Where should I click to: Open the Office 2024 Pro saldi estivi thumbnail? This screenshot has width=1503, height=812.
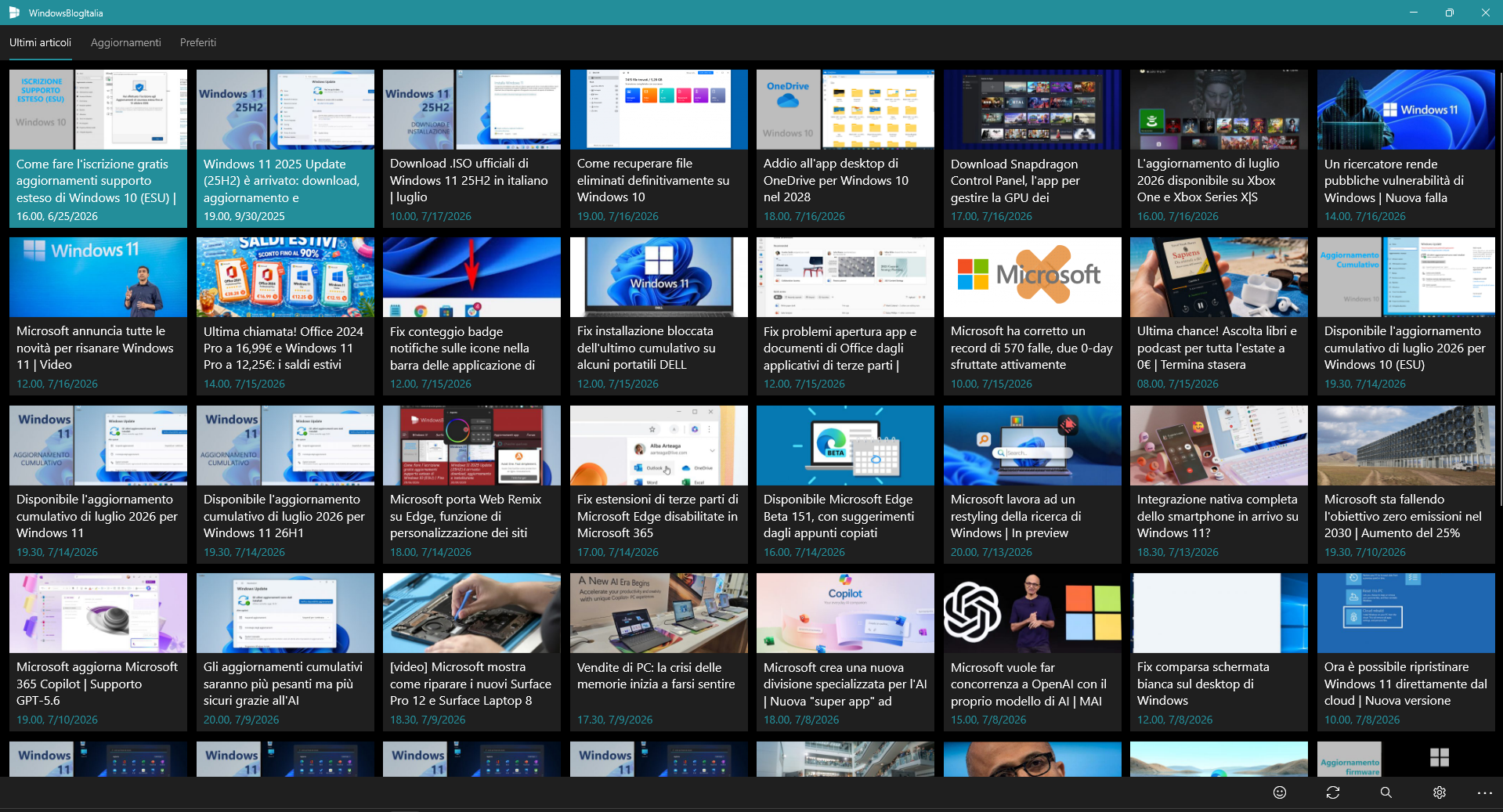pyautogui.click(x=285, y=277)
